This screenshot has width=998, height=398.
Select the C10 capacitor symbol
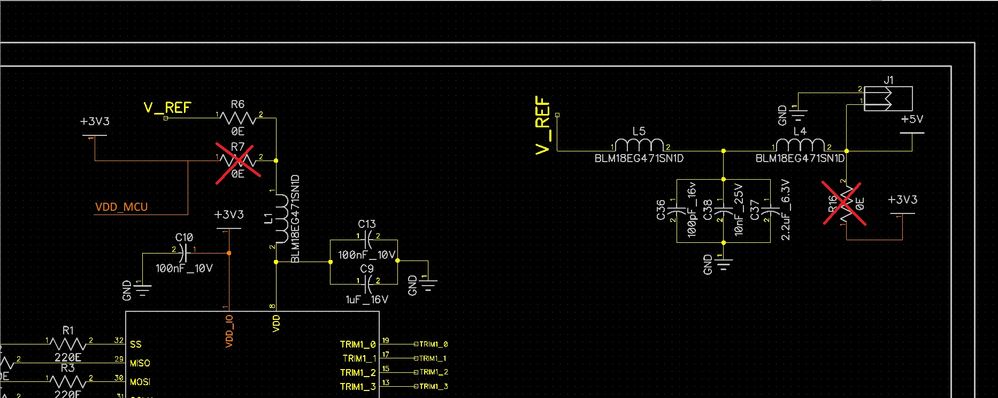coord(185,253)
